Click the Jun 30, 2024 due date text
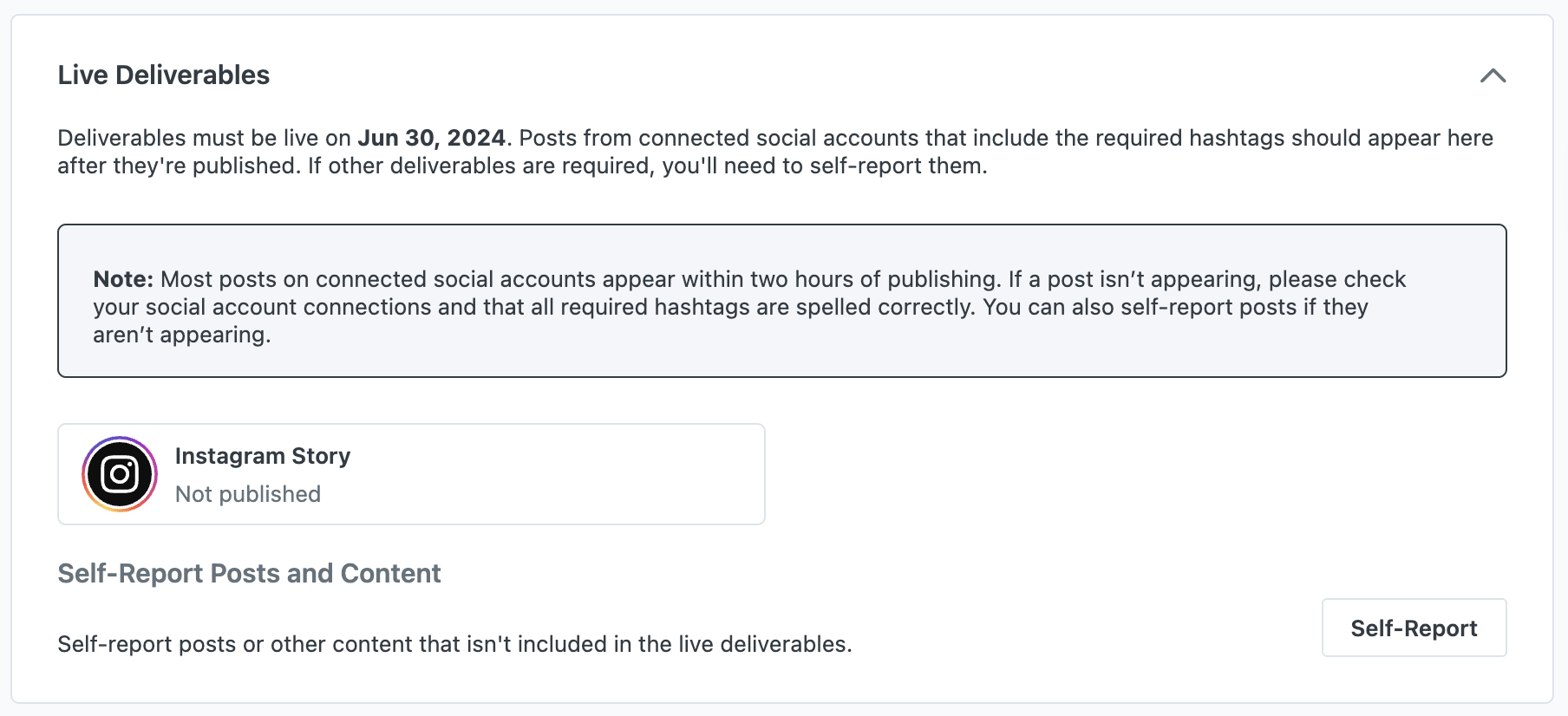Image resolution: width=1568 pixels, height=716 pixels. pyautogui.click(x=431, y=137)
